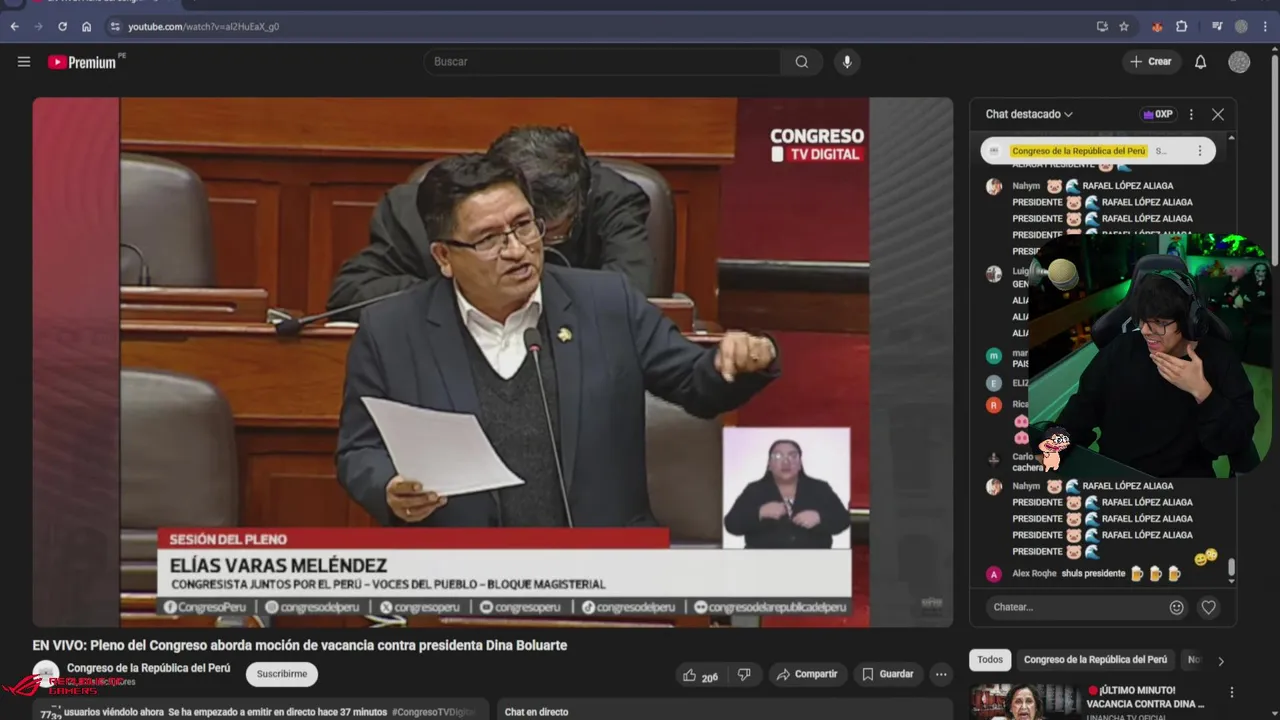The image size is (1280, 720).
Task: Bookmark this page with the star icon
Action: 1124,27
